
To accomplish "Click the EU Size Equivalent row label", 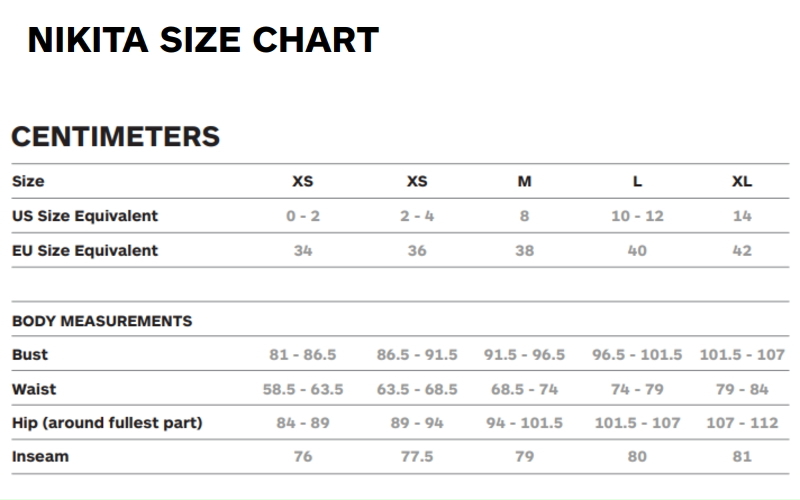I will pos(85,250).
